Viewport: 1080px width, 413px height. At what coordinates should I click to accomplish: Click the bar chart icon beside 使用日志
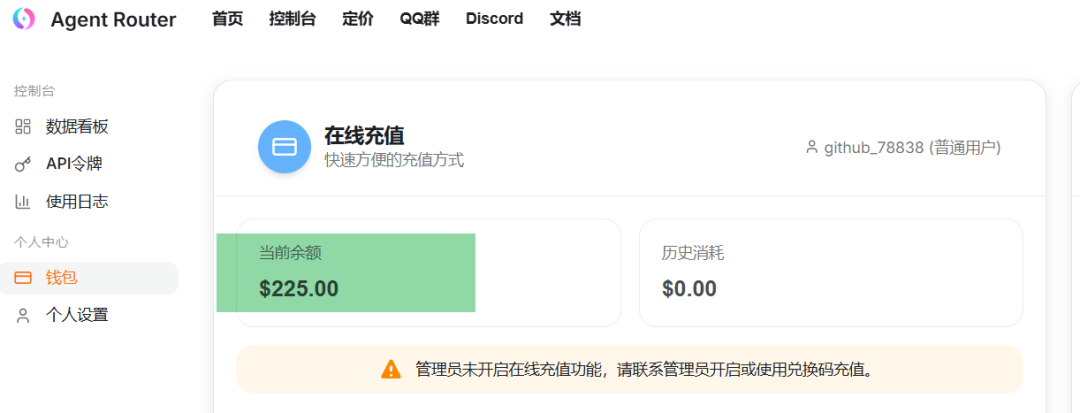click(23, 202)
